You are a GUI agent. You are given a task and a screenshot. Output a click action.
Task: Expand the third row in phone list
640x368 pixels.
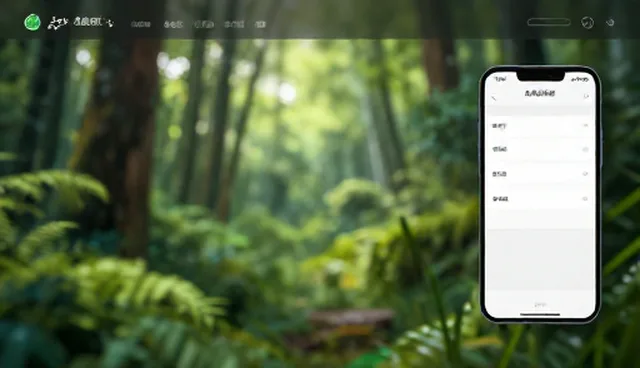point(540,174)
